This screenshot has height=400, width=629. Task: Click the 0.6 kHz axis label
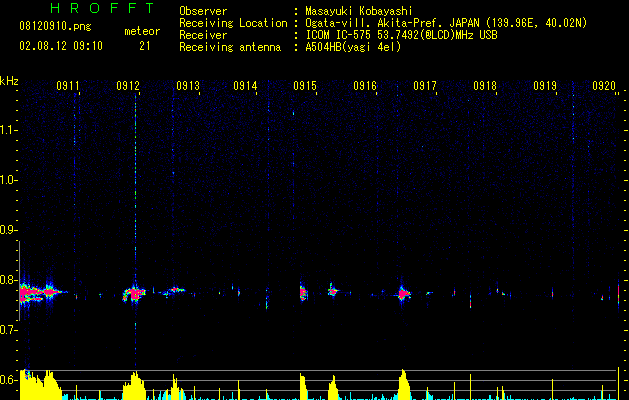pos(7,380)
